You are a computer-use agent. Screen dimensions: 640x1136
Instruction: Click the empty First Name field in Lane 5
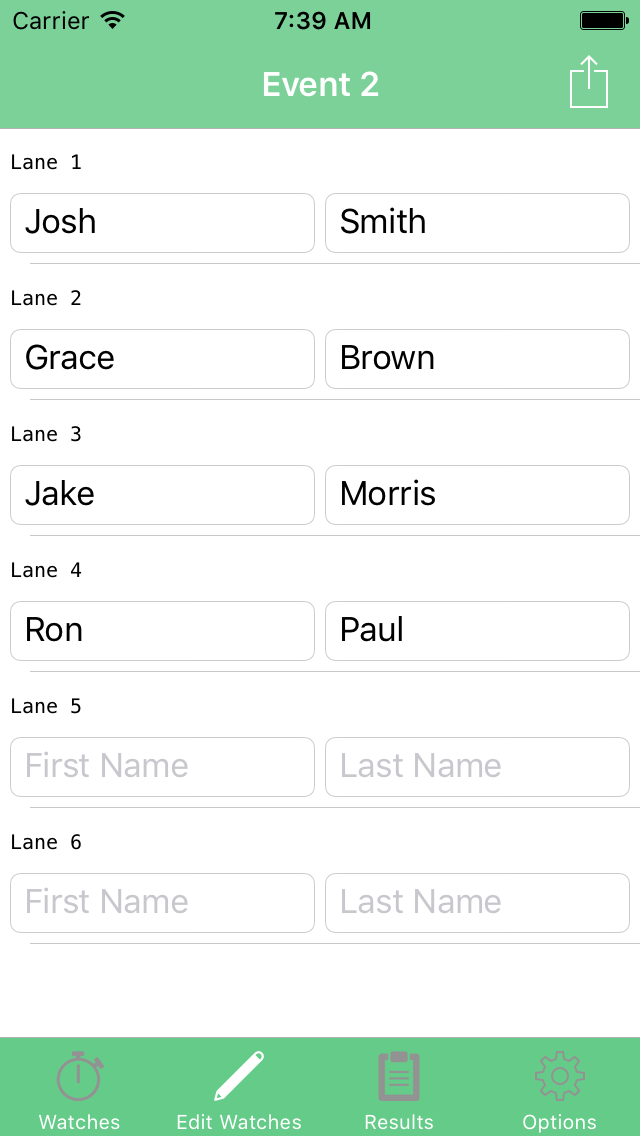(162, 767)
